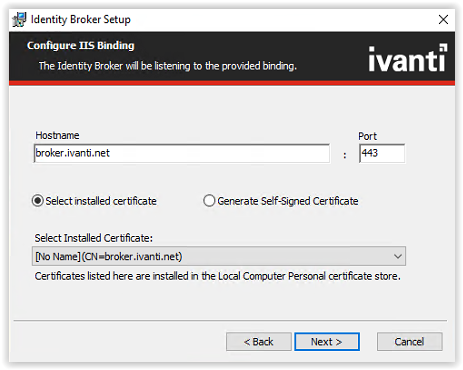Click the Identity Broker Setup installer icon
The width and height of the screenshot is (463, 370).
coord(19,20)
